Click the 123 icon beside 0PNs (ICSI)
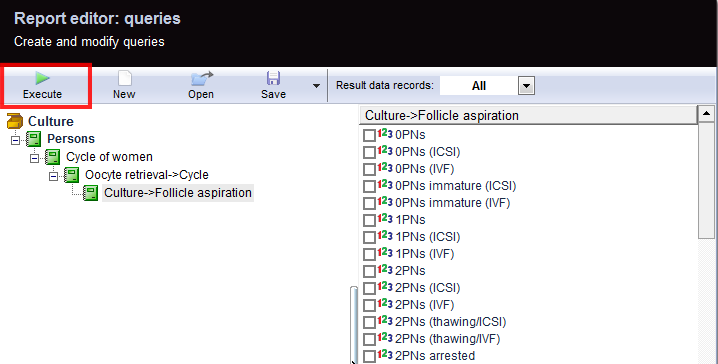This screenshot has width=718, height=364. 385,151
